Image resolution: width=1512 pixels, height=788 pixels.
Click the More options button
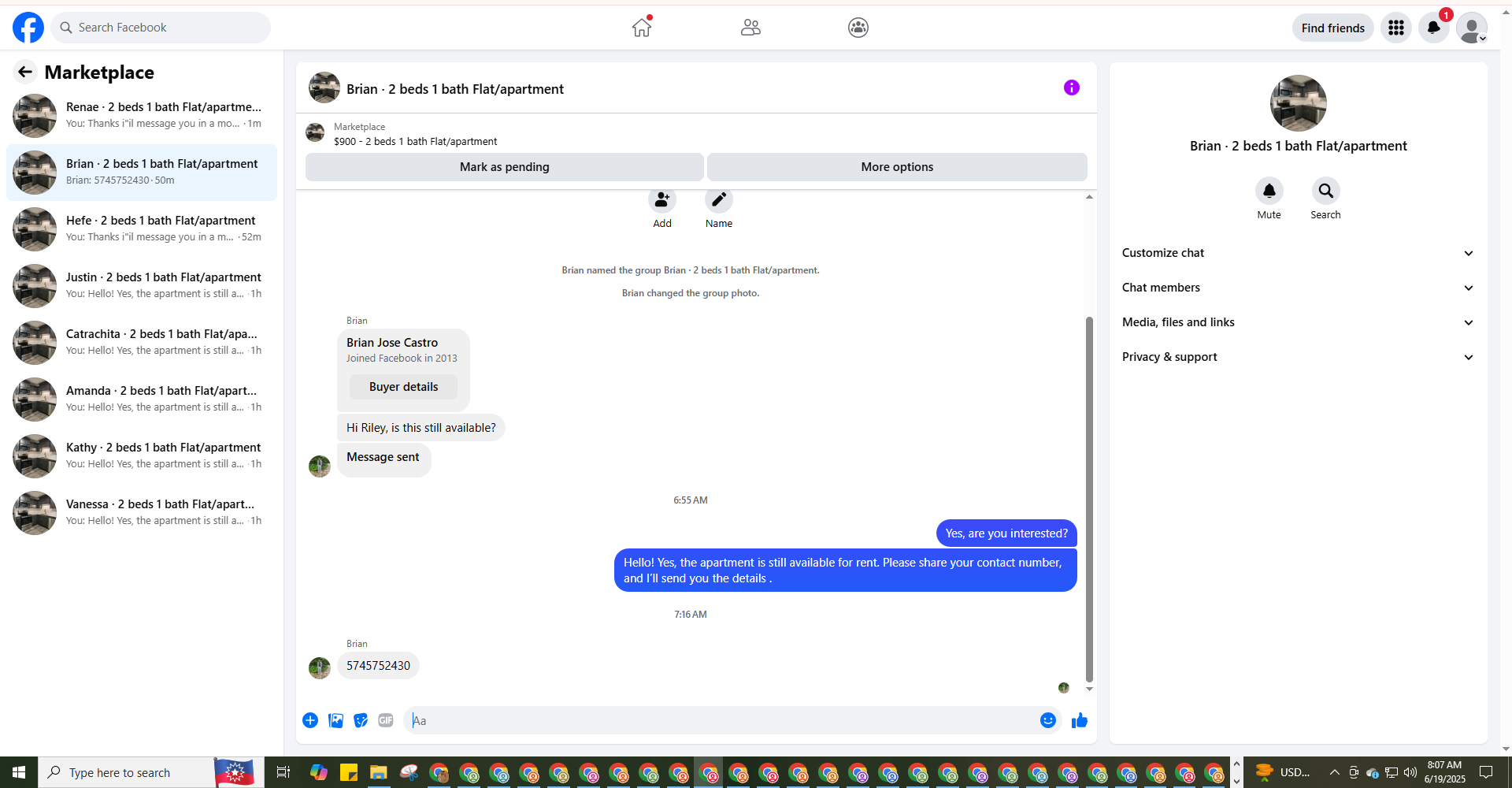[897, 167]
